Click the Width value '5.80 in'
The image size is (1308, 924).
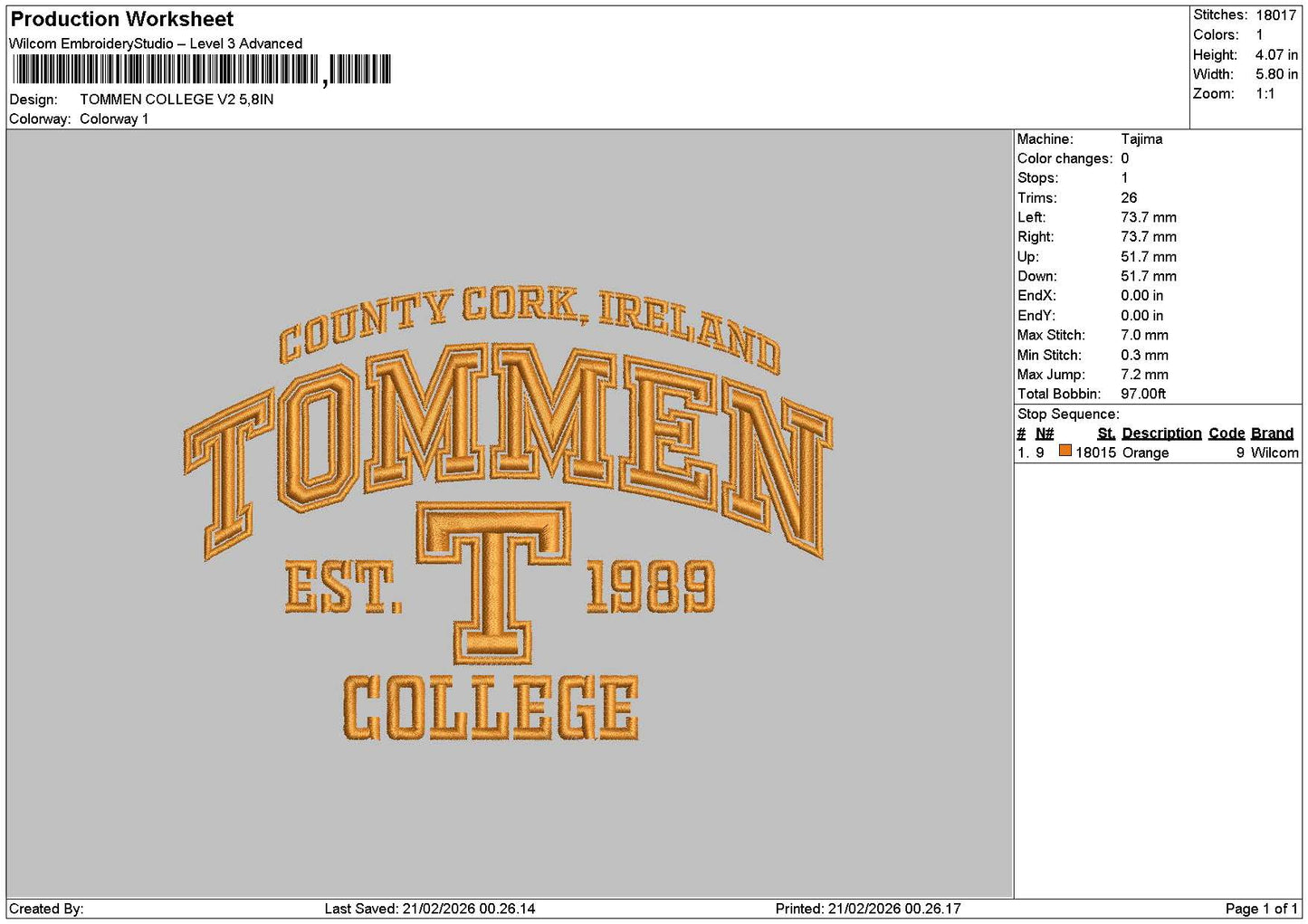[x=1276, y=75]
